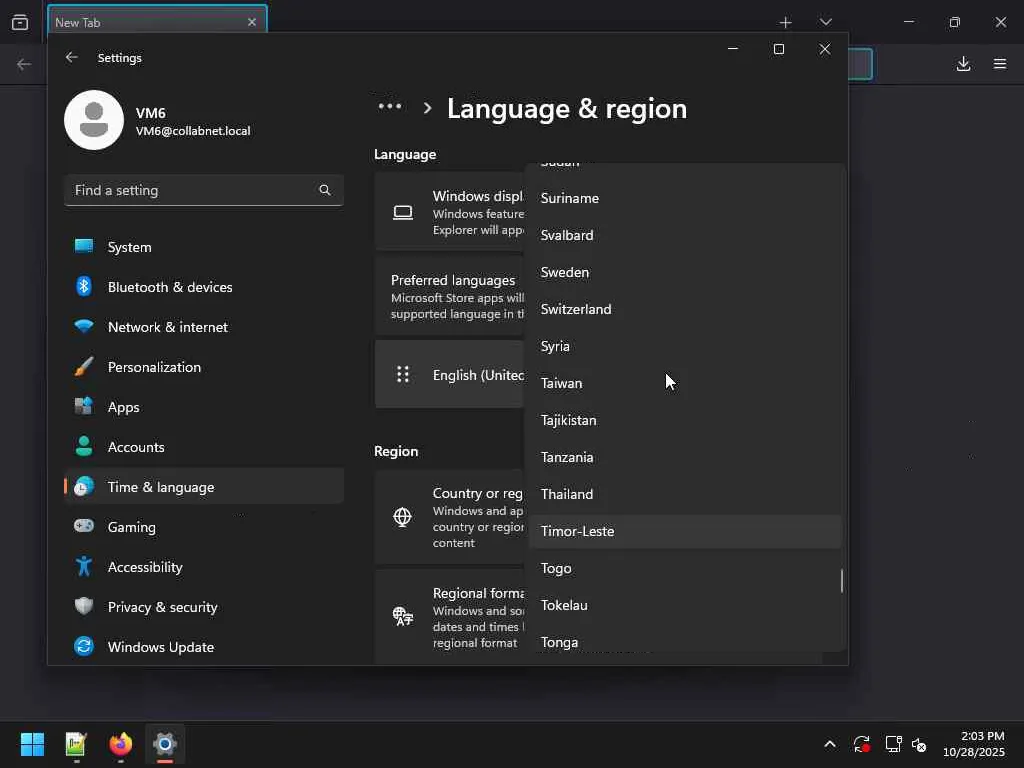Choose the highlighted Timor-Leste option
Image resolution: width=1024 pixels, height=768 pixels.
click(x=684, y=531)
